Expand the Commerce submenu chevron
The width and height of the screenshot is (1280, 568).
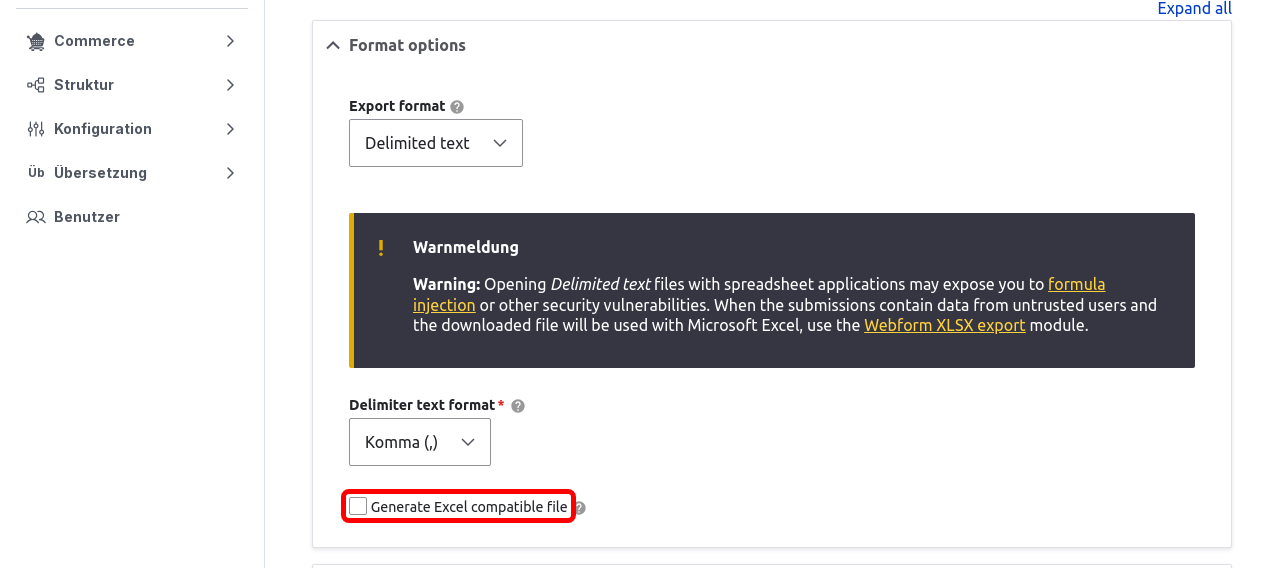[x=231, y=41]
